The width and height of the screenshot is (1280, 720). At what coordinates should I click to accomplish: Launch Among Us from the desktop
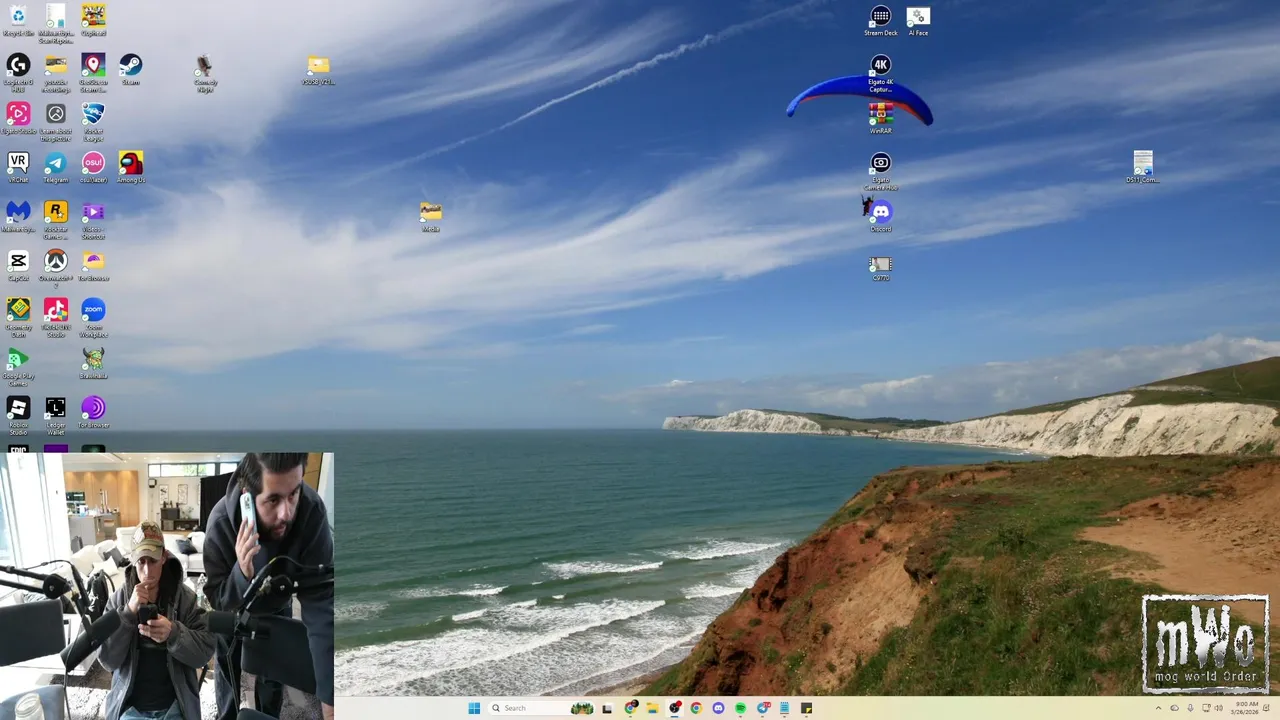coord(131,167)
